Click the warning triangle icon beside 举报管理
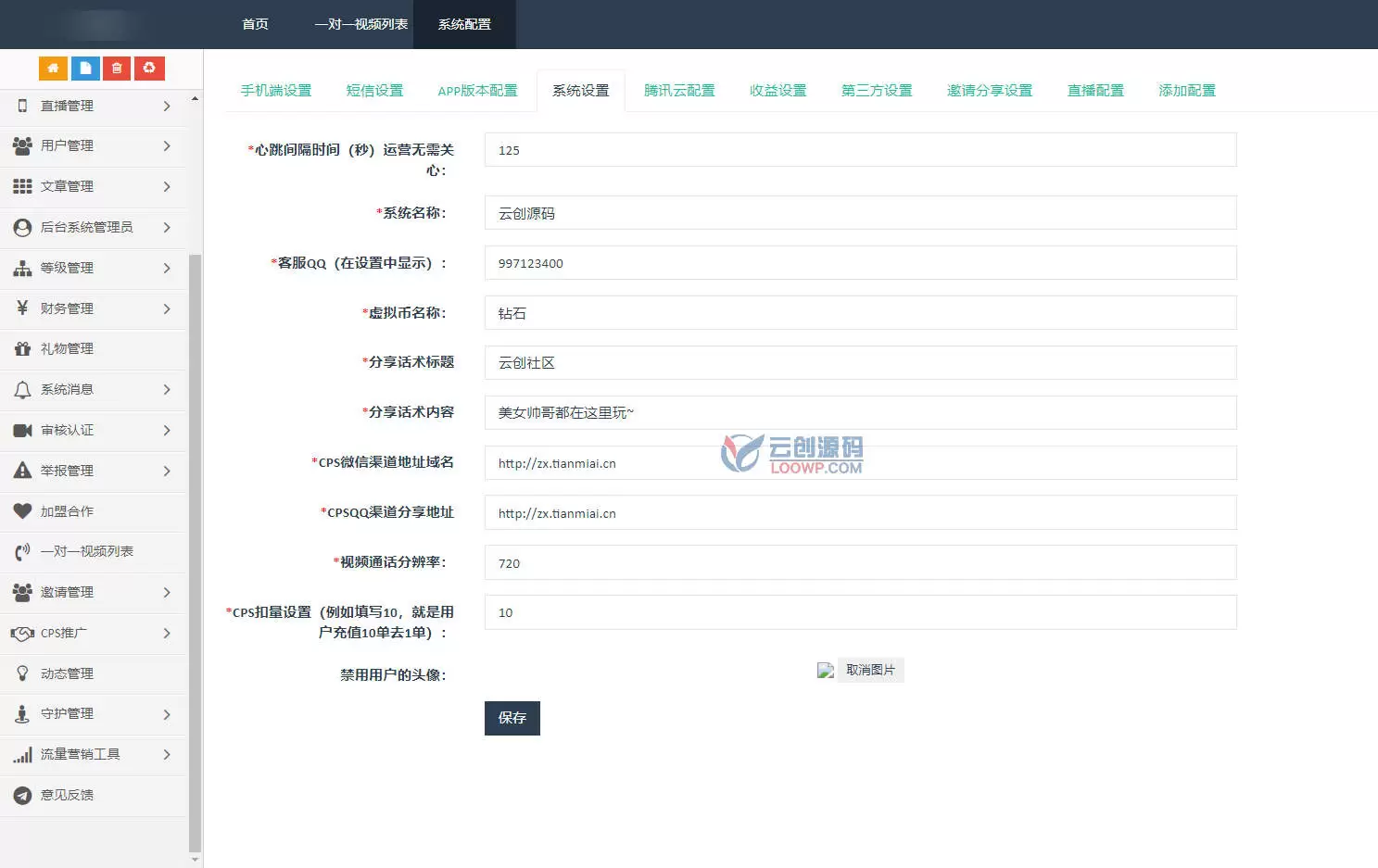This screenshot has height=868, width=1378. pos(22,470)
